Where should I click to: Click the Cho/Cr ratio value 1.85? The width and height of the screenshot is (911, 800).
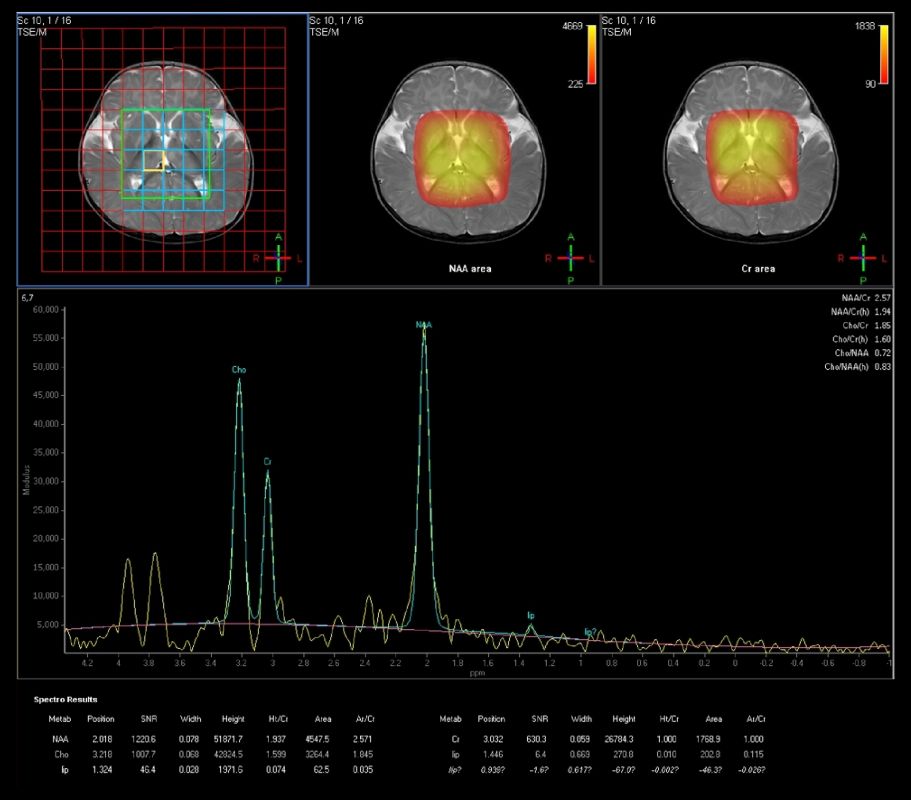point(882,325)
